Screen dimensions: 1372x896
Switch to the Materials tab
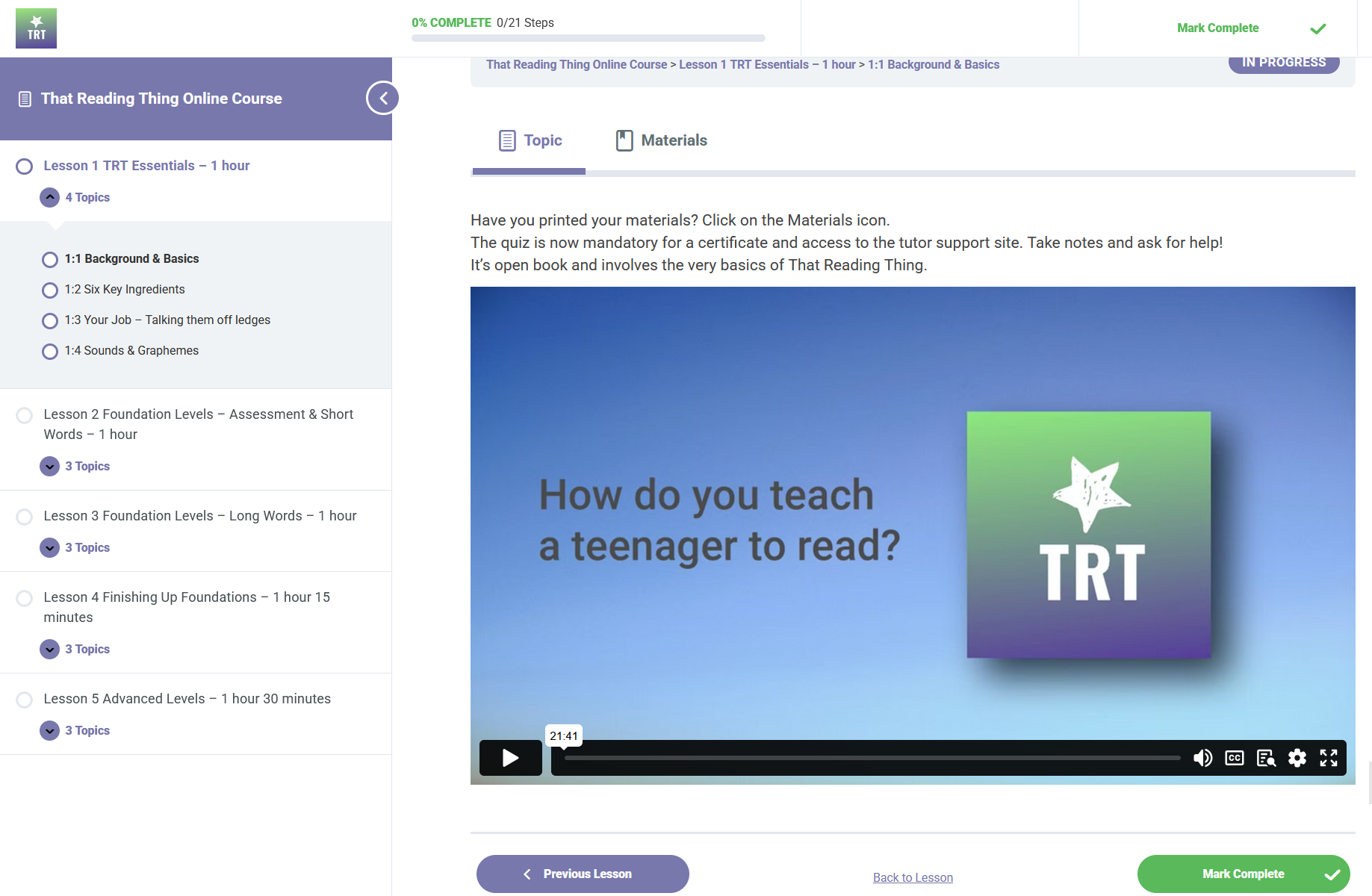click(x=661, y=140)
